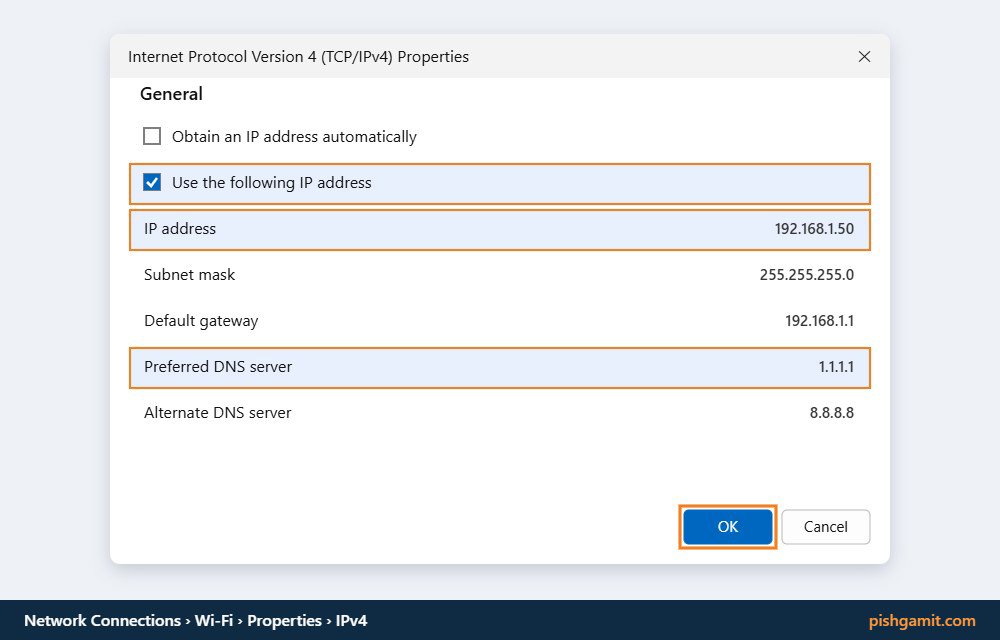Click the Default gateway value 192.168.1.1
Image resolution: width=1000 pixels, height=640 pixels.
[x=819, y=321]
